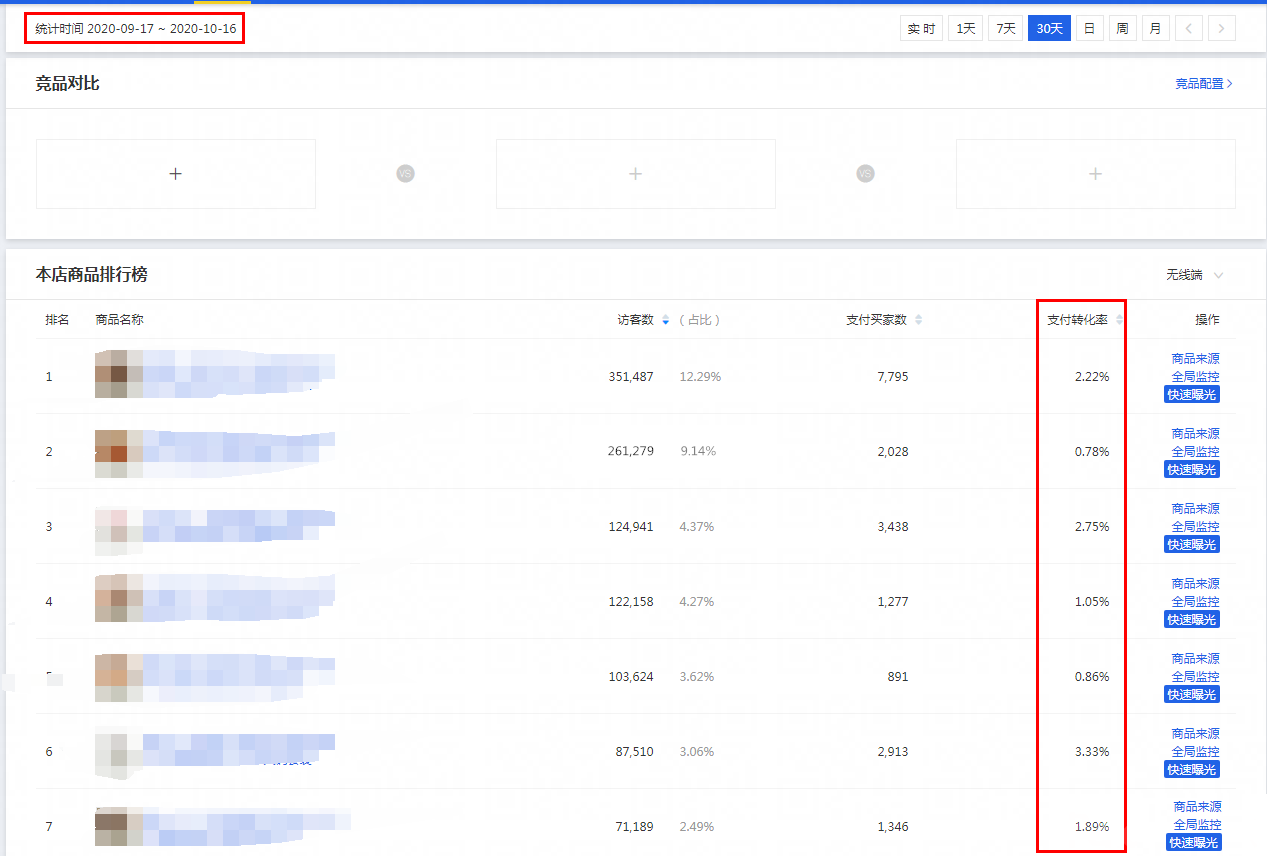Select the 30天 time range
This screenshot has height=856, width=1267.
coord(1049,29)
